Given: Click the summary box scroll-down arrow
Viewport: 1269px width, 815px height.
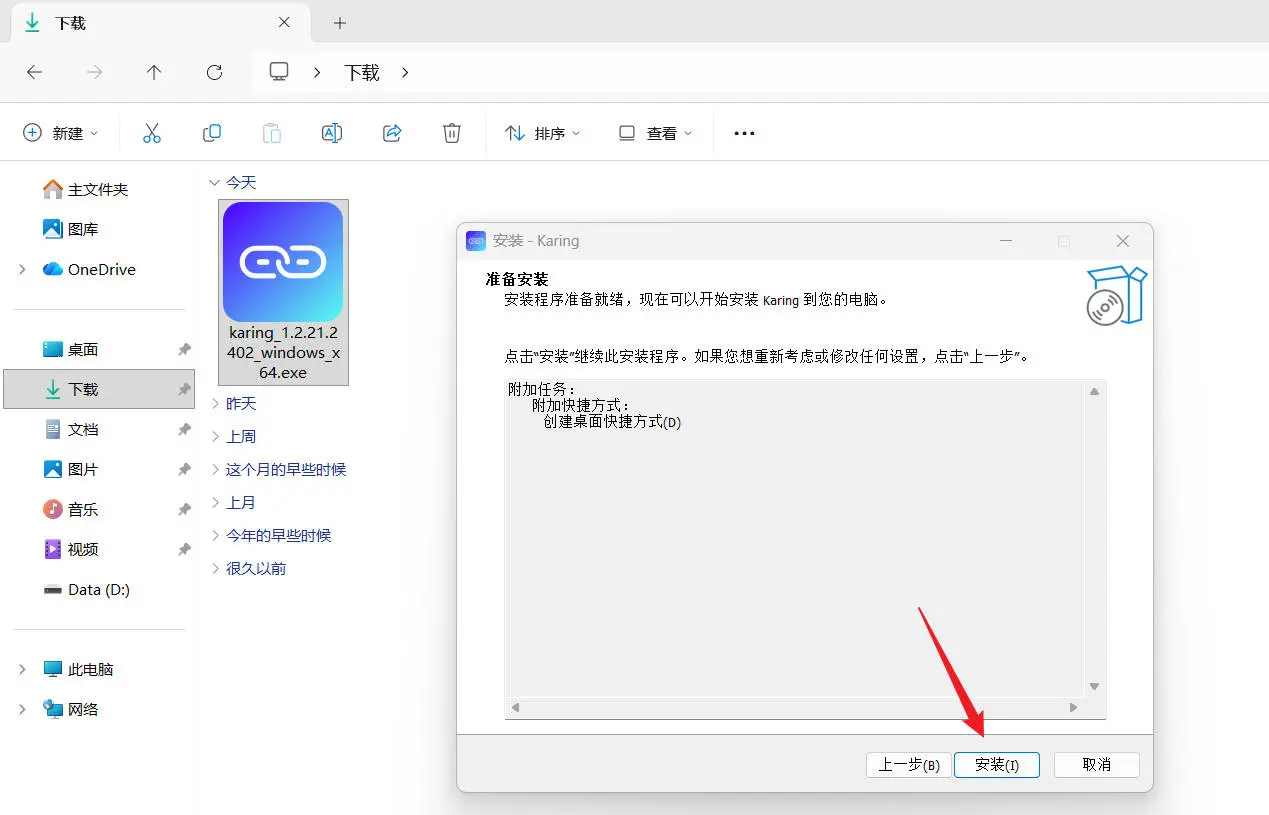Looking at the screenshot, I should [1094, 686].
